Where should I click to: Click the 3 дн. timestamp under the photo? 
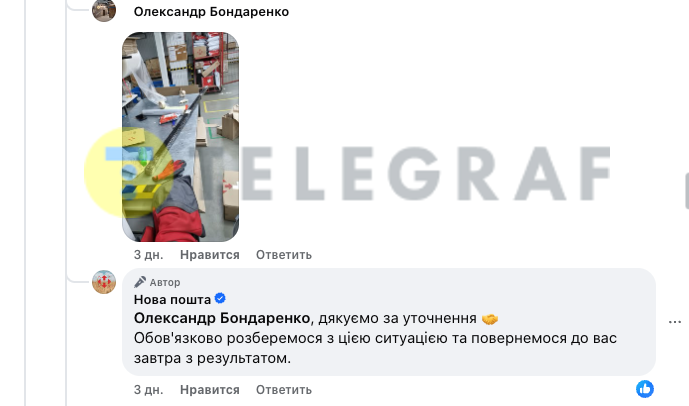pyautogui.click(x=149, y=255)
